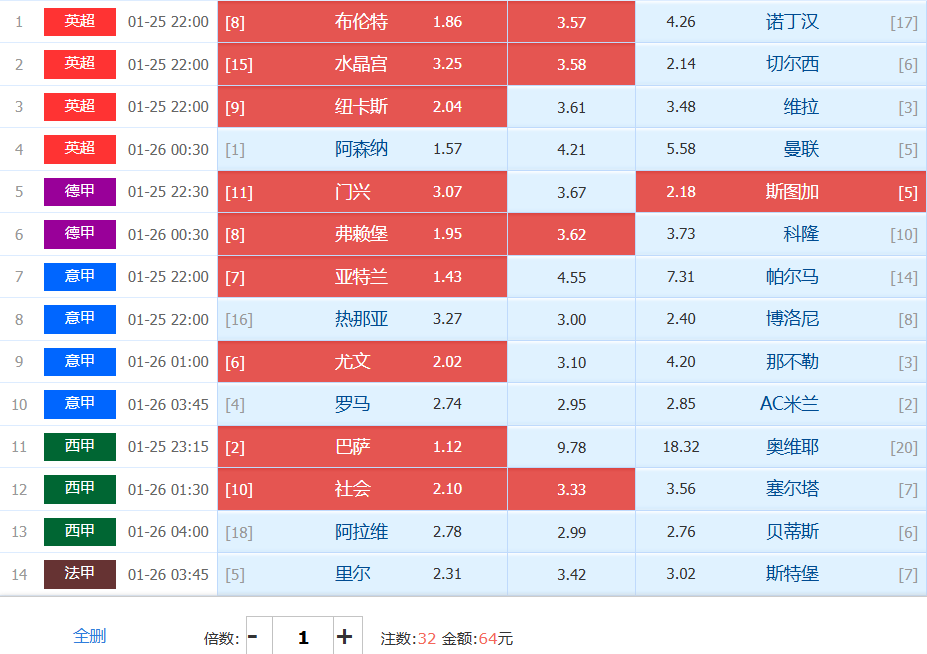Image resolution: width=927 pixels, height=654 pixels.
Task: Select 里尔 home win odds 2.31
Action: click(x=362, y=574)
